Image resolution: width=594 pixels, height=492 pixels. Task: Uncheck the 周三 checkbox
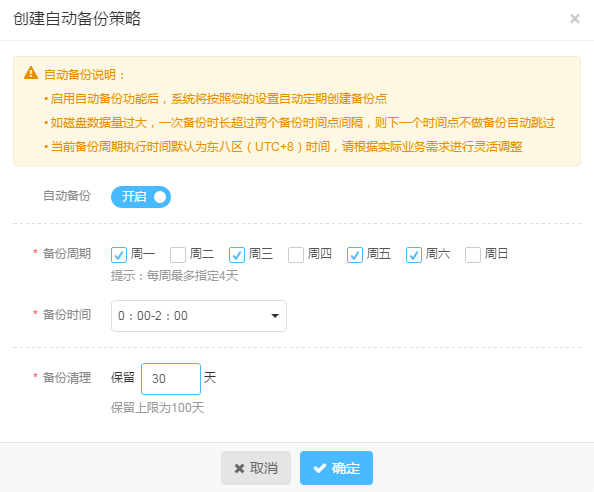[237, 255]
